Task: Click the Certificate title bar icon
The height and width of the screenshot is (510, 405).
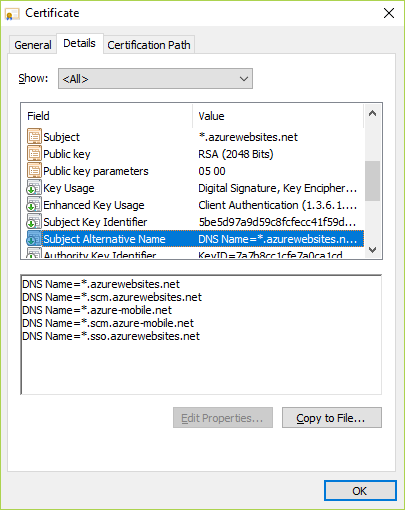Action: tap(13, 14)
